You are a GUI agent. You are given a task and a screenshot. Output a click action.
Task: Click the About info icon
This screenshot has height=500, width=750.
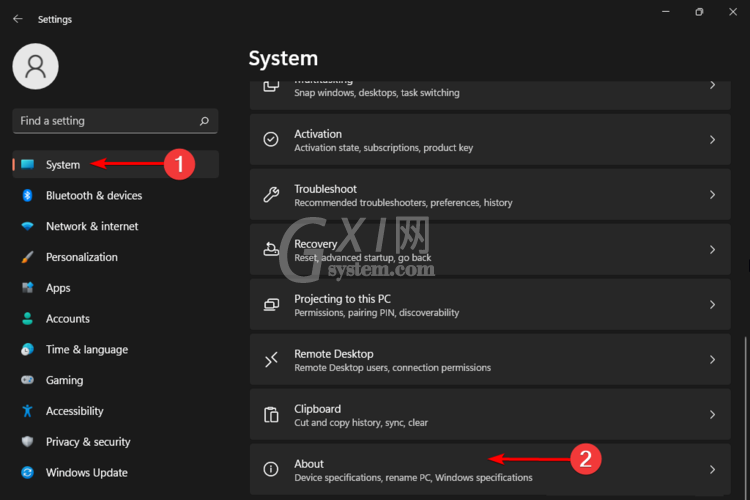pyautogui.click(x=271, y=469)
